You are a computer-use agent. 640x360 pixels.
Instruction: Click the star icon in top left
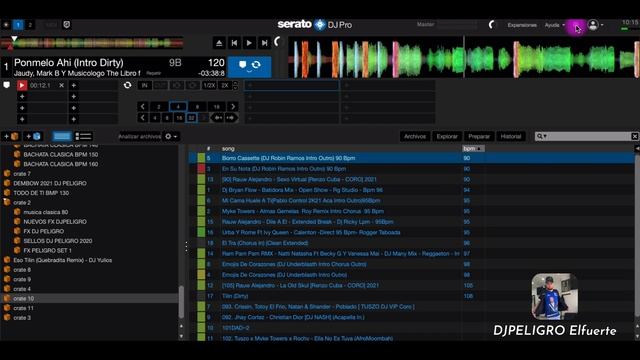[x=6, y=25]
